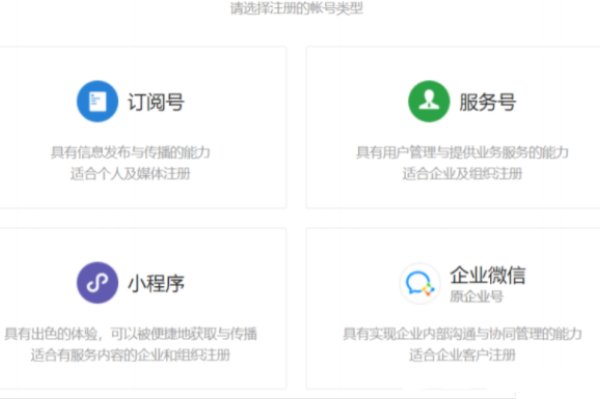
Task: Click text 适合企业客户注册
Action: coord(462,355)
